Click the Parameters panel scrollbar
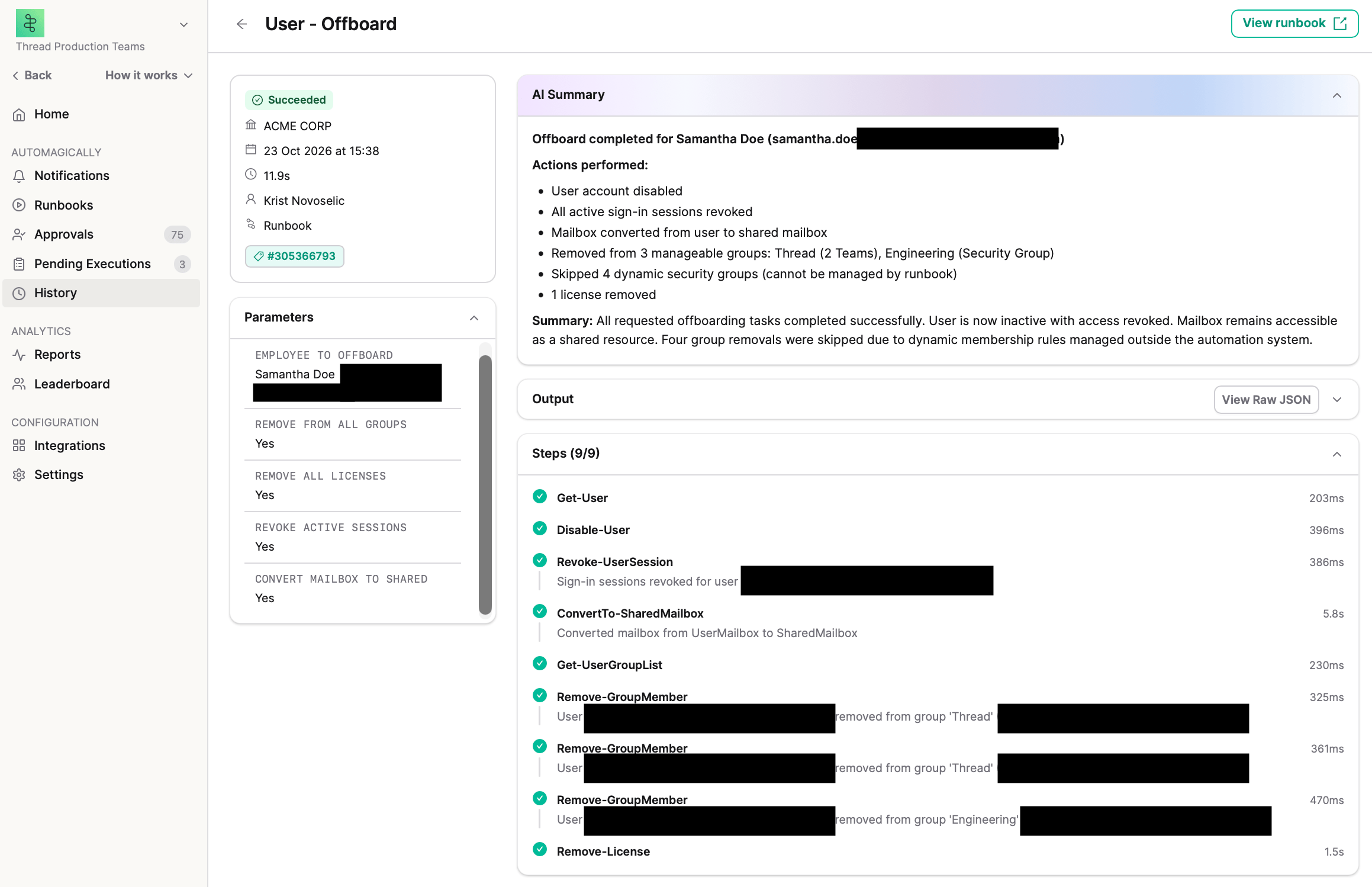This screenshot has height=887, width=1372. coord(485,484)
